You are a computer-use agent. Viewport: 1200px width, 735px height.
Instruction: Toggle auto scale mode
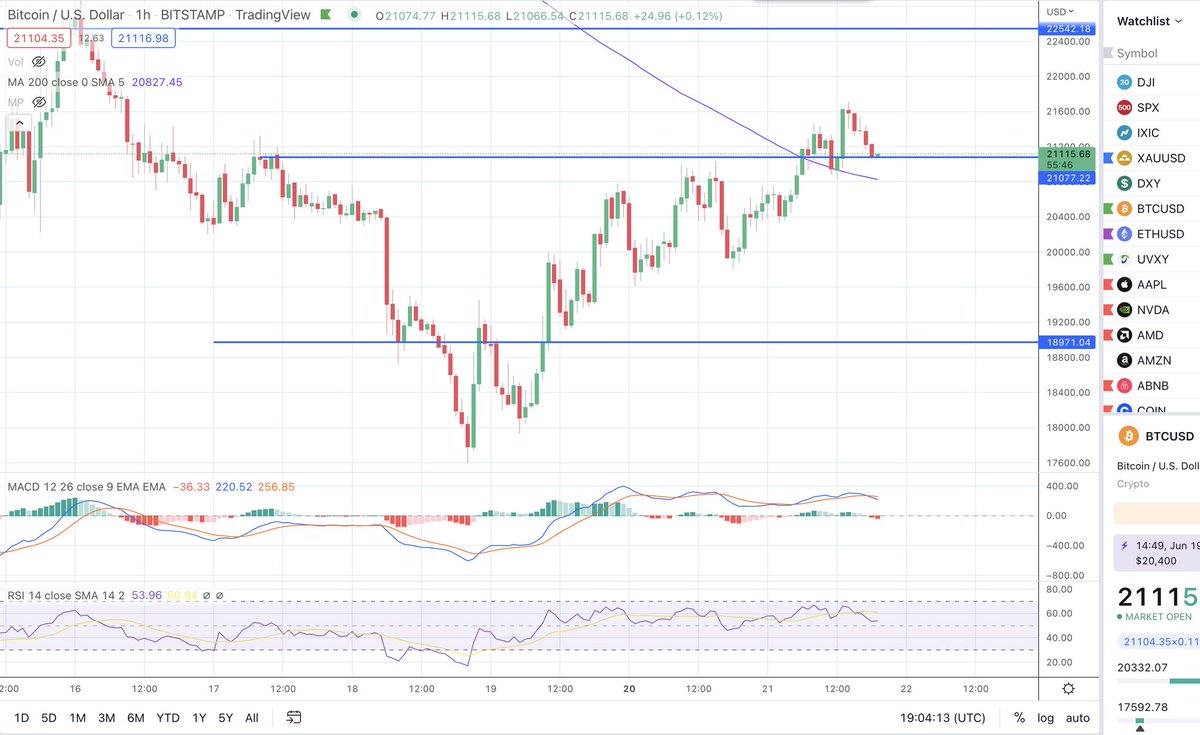[1077, 717]
